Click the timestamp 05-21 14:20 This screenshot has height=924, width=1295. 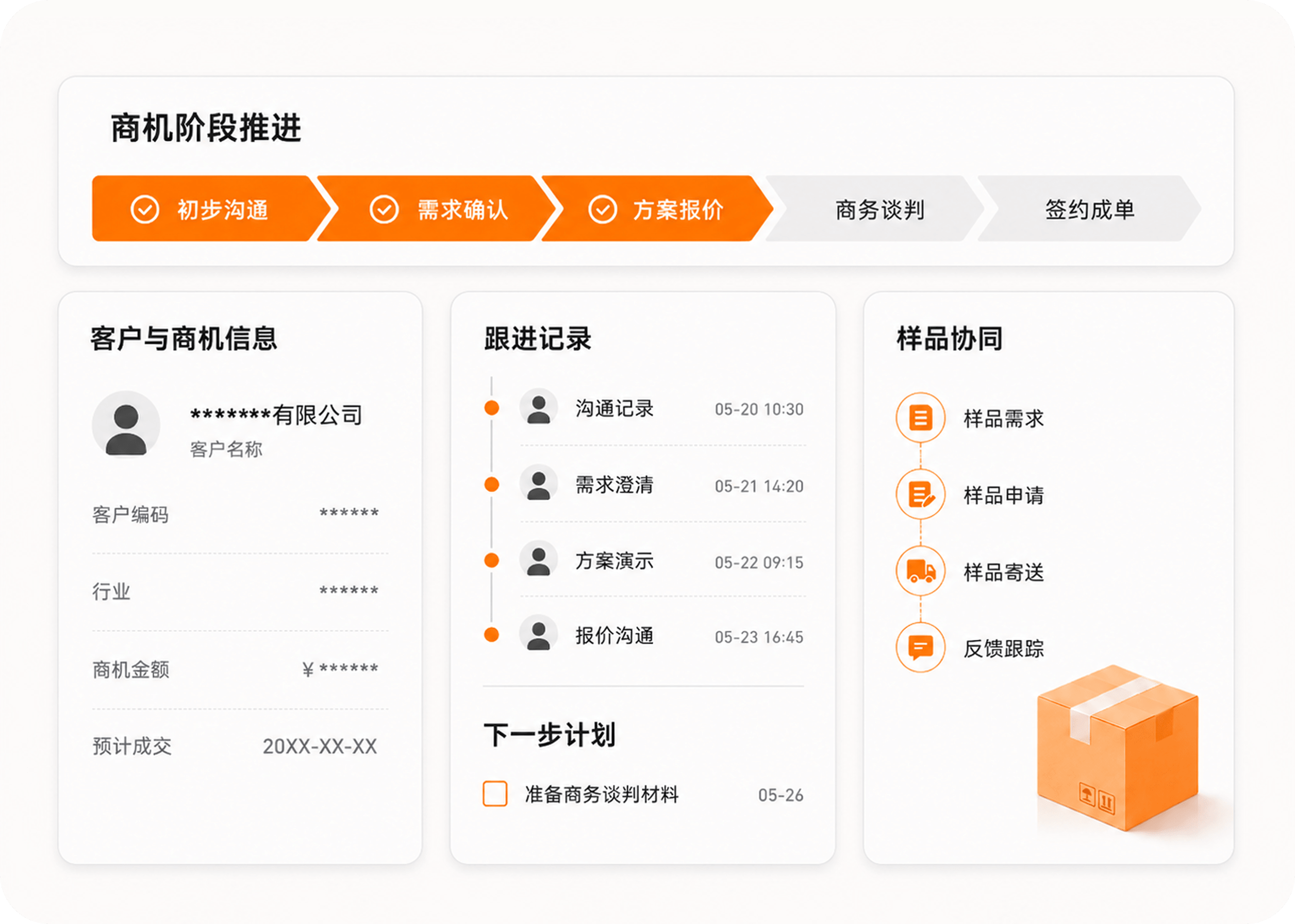(759, 486)
